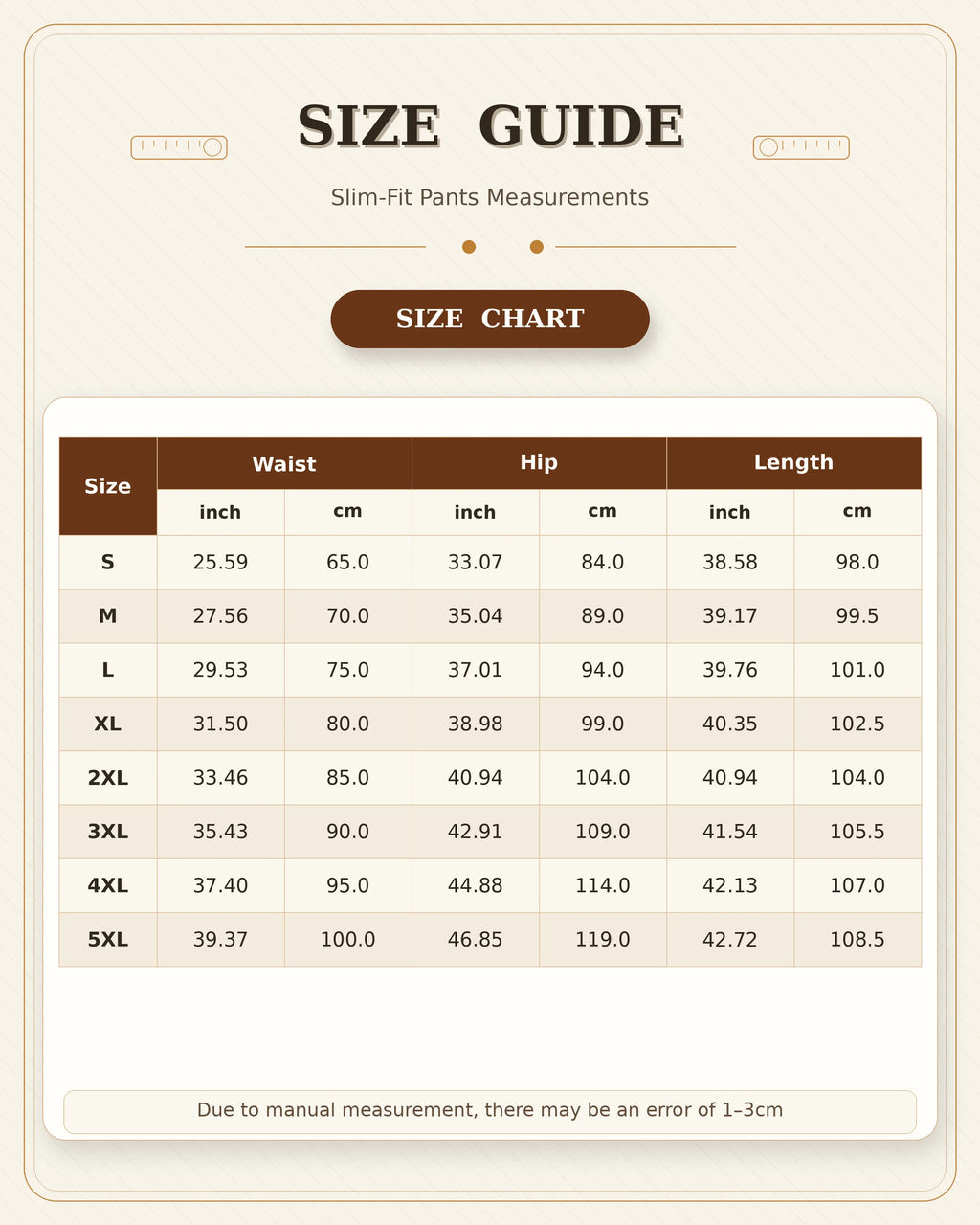Viewport: 980px width, 1225px height.
Task: Click the manual measurement error note
Action: click(490, 1110)
